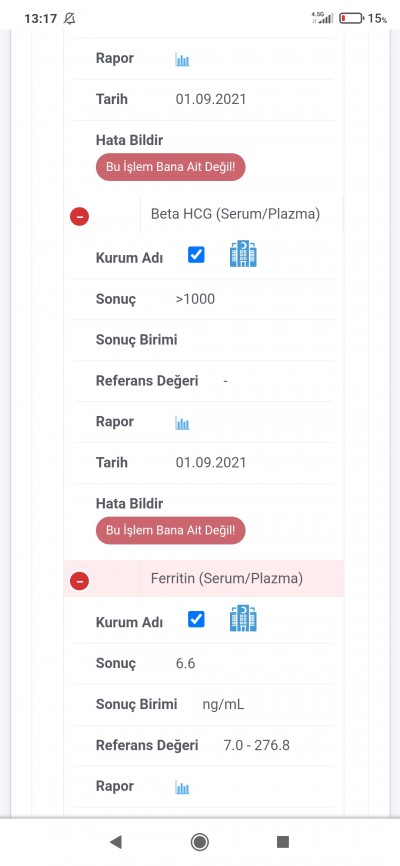Select the Beta HCG (Serum/Plazma) header

point(235,214)
